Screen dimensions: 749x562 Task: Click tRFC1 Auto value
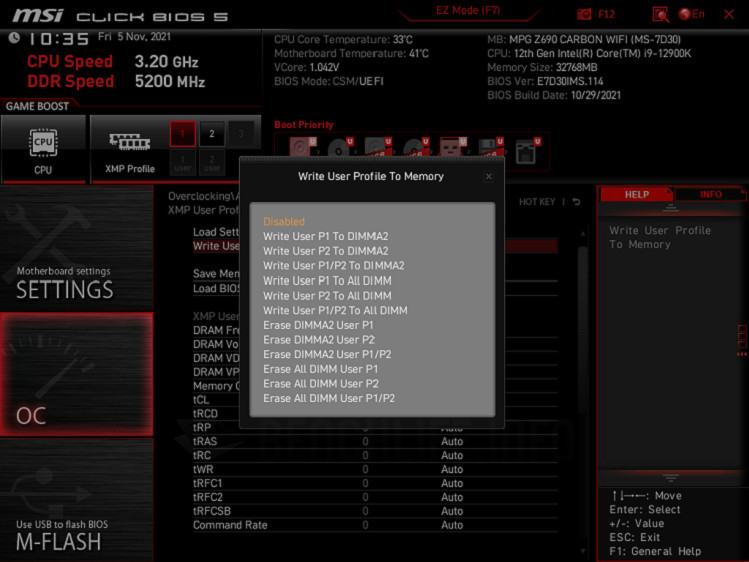(x=452, y=483)
